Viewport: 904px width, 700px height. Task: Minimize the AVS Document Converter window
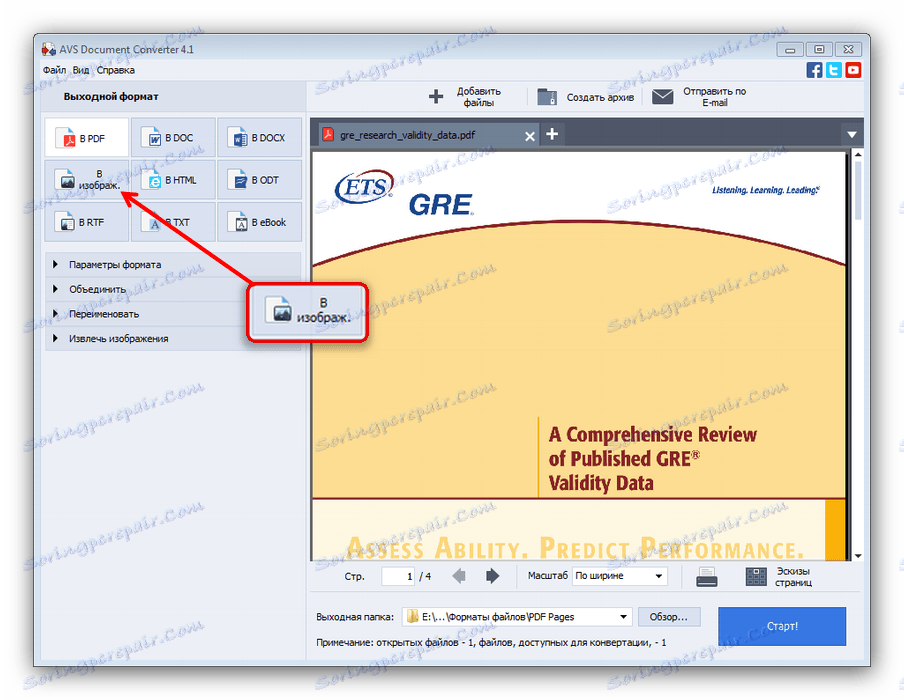pyautogui.click(x=790, y=50)
